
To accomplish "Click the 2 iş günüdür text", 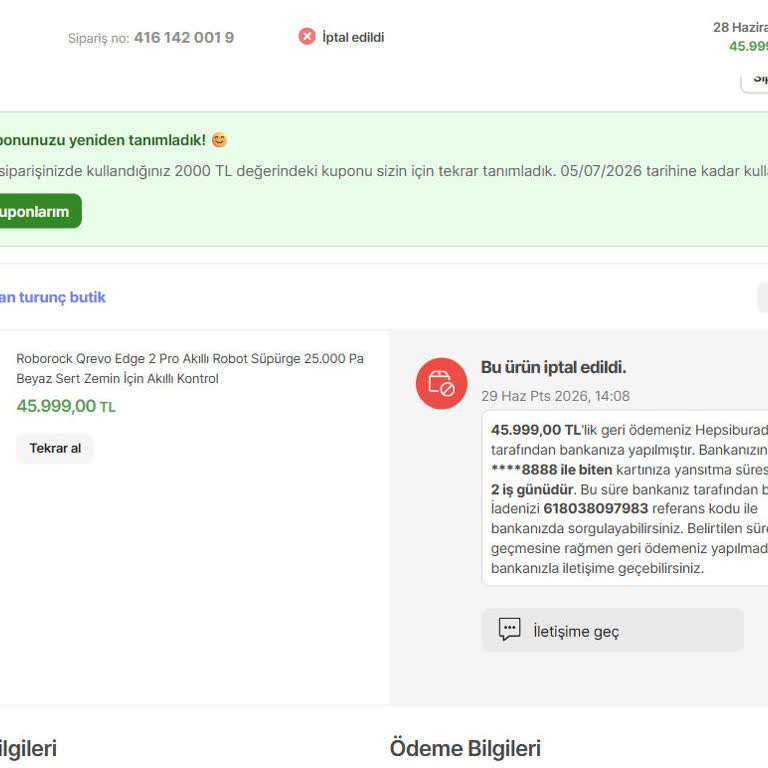I will 532,489.
